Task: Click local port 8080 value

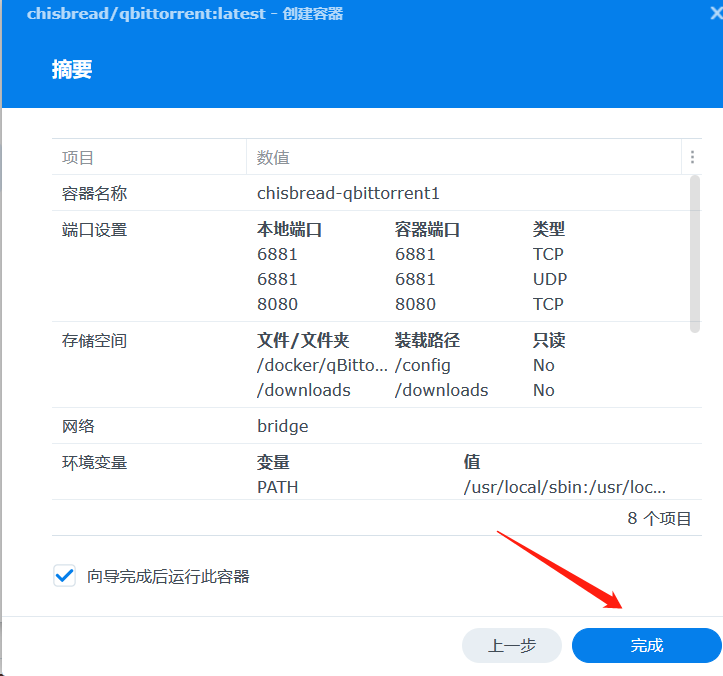Action: 277,304
